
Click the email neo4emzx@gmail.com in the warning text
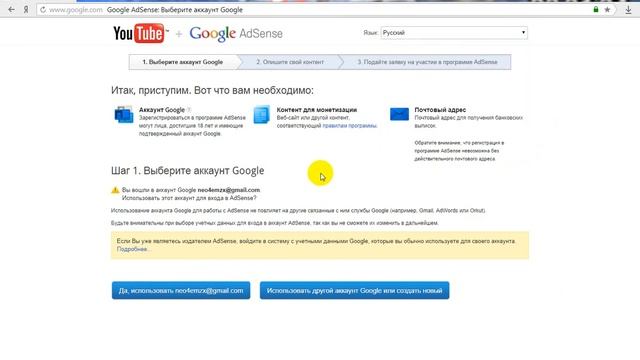click(229, 190)
